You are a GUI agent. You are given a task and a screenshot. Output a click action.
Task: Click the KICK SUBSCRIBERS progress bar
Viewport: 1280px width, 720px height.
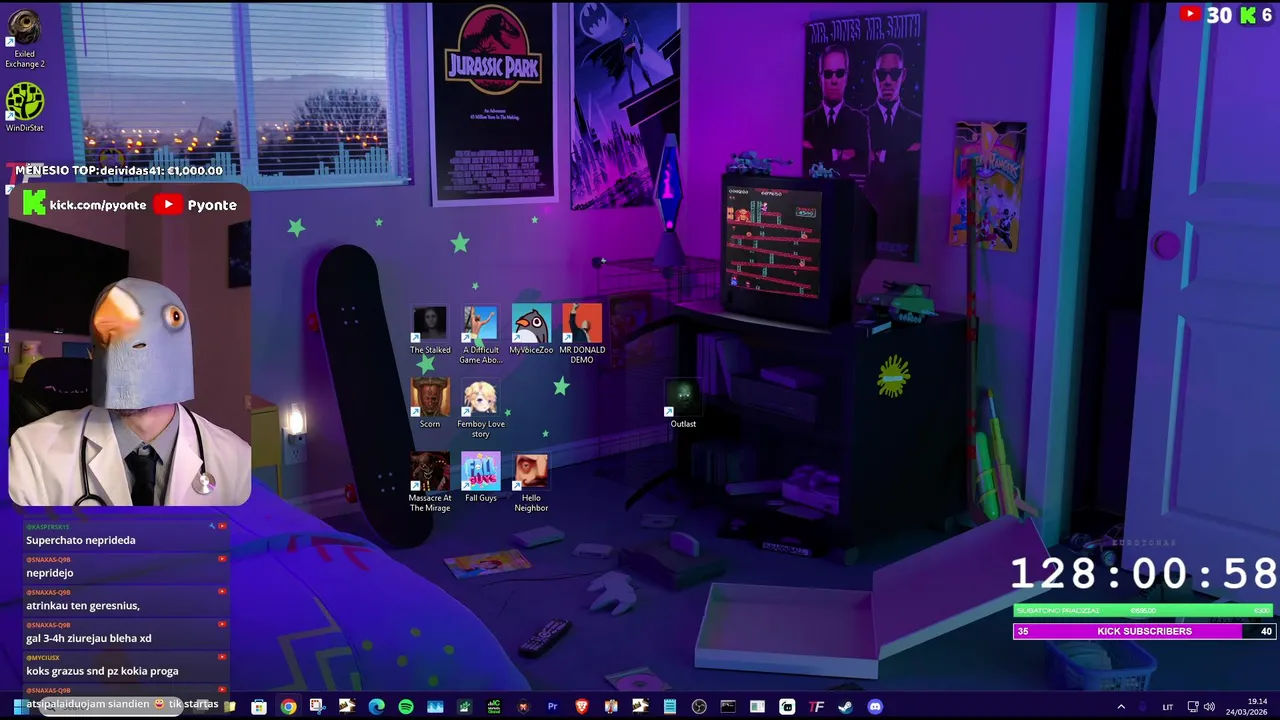tap(1144, 631)
